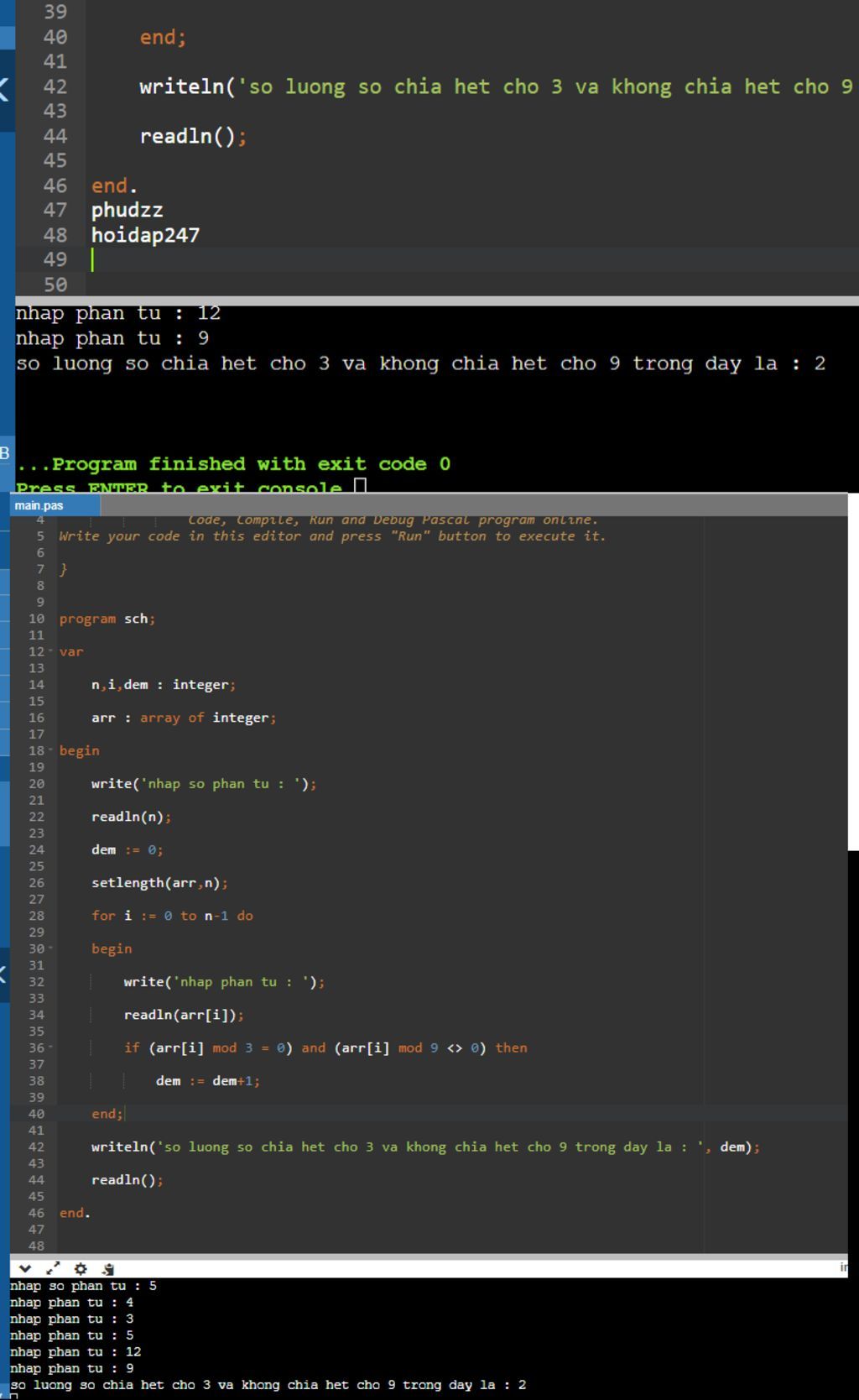The height and width of the screenshot is (1400, 859).
Task: Click the B icon on the left sidebar
Action: click(x=5, y=454)
